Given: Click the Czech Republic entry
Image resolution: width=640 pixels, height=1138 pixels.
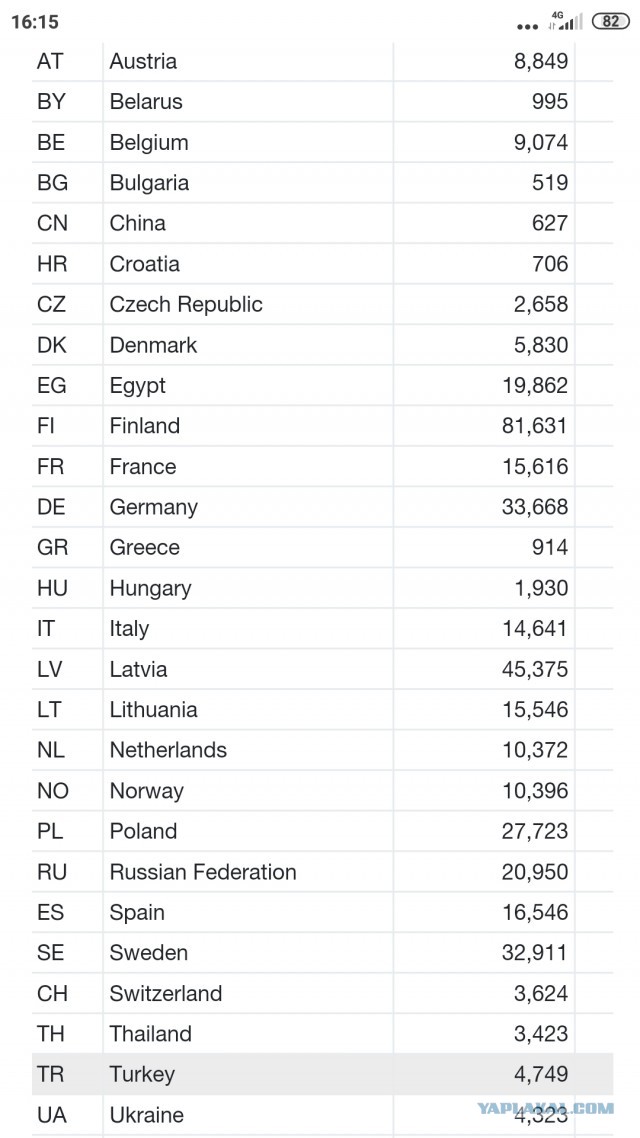Looking at the screenshot, I should coord(186,304).
